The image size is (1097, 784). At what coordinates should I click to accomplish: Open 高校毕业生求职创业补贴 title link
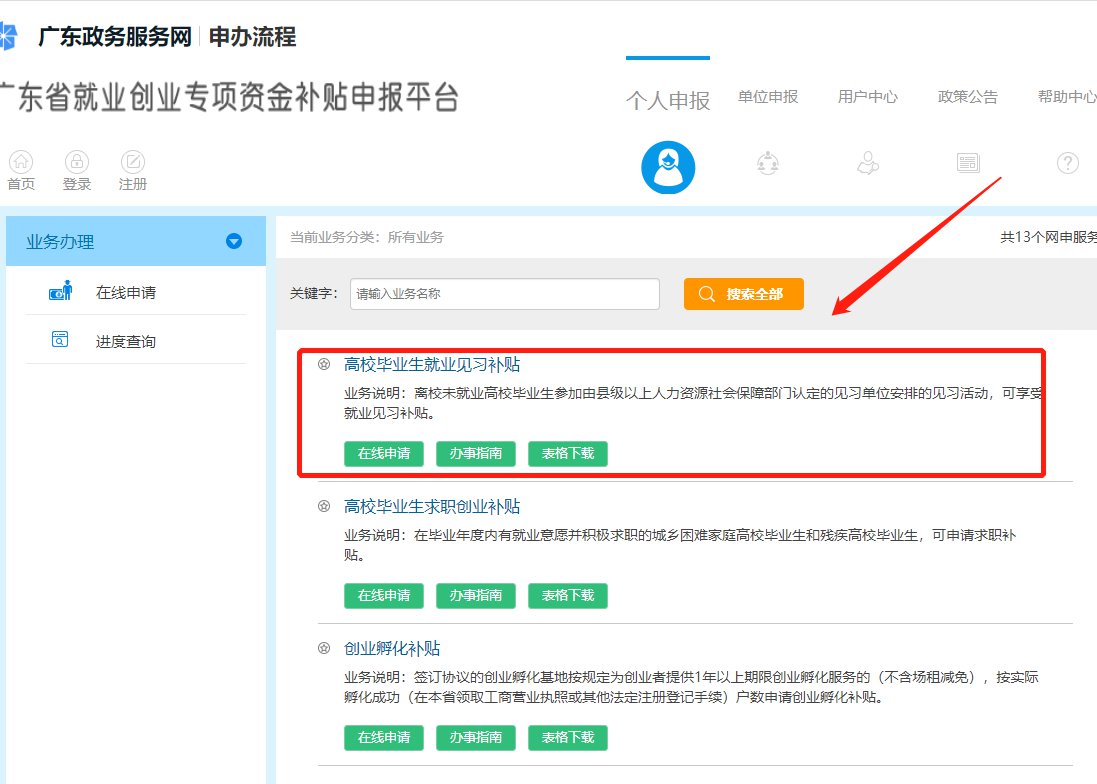432,507
